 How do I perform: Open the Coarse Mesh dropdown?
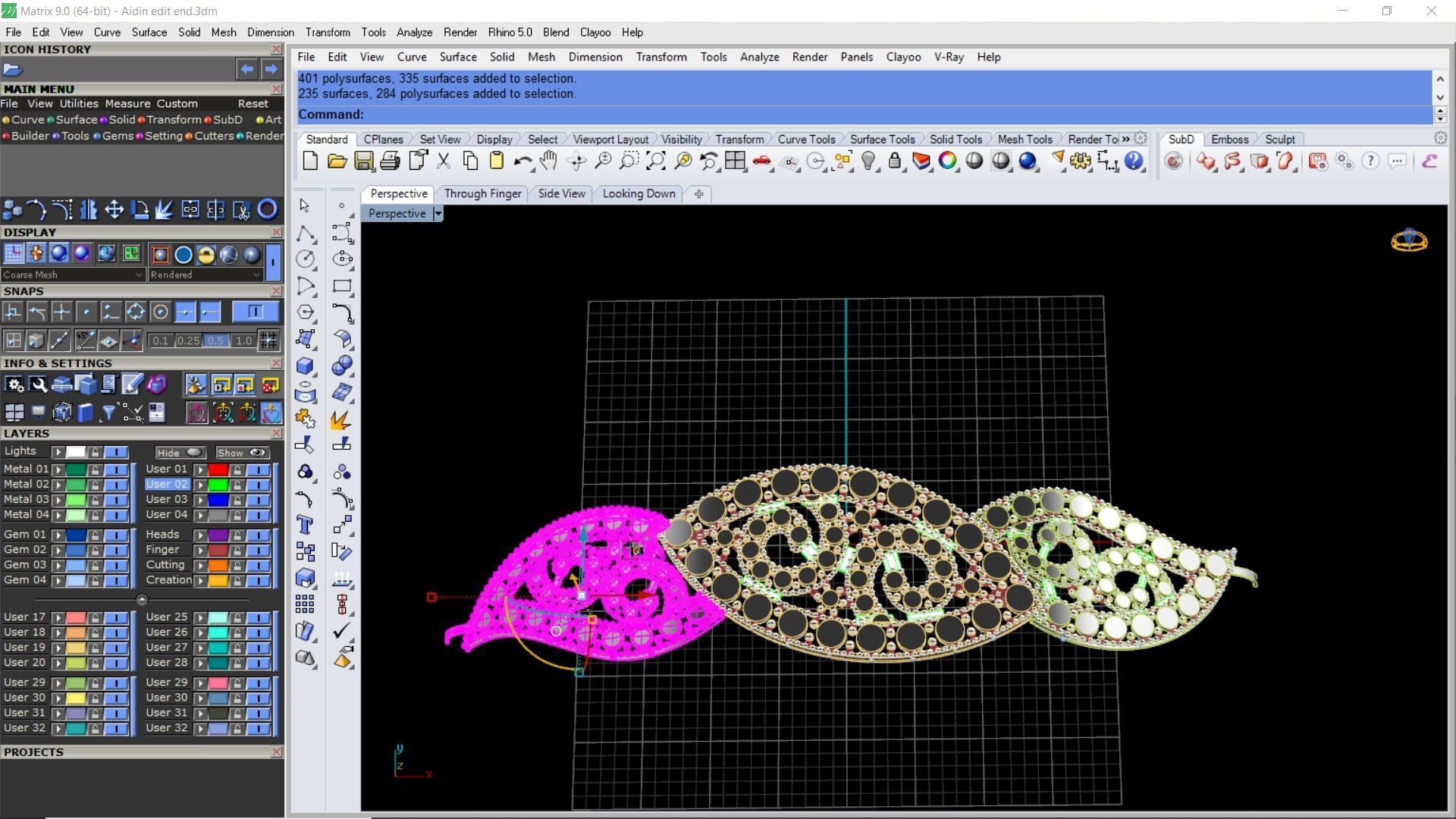73,275
